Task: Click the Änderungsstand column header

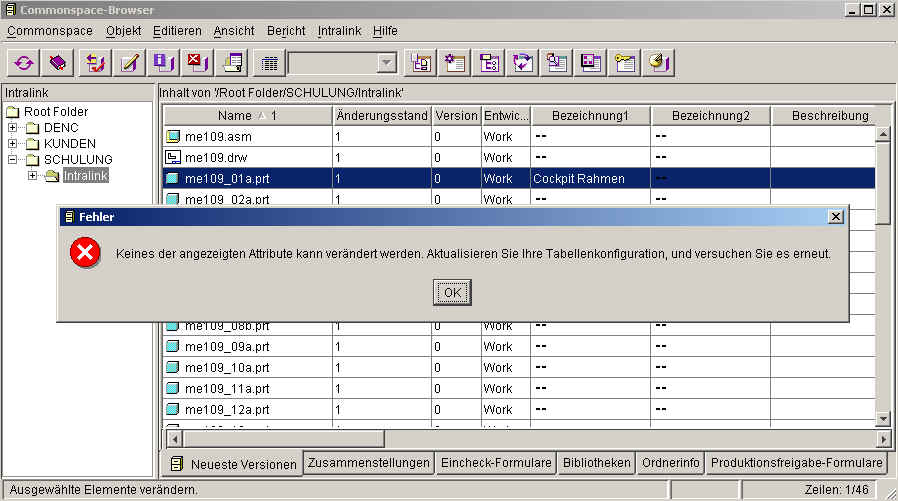Action: (382, 116)
